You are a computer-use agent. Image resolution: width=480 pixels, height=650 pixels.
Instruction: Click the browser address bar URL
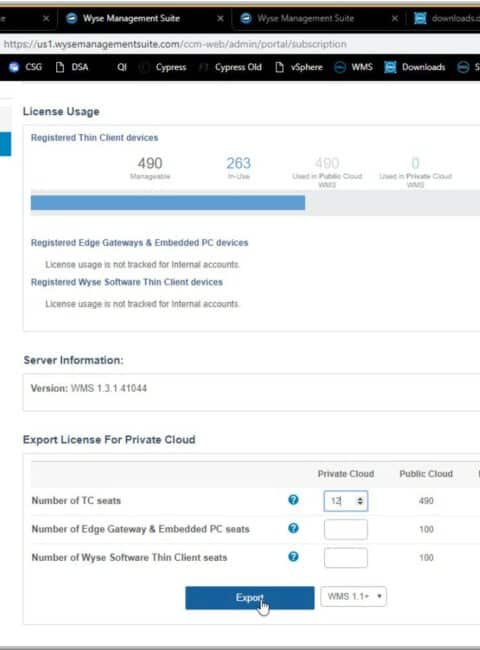point(175,44)
